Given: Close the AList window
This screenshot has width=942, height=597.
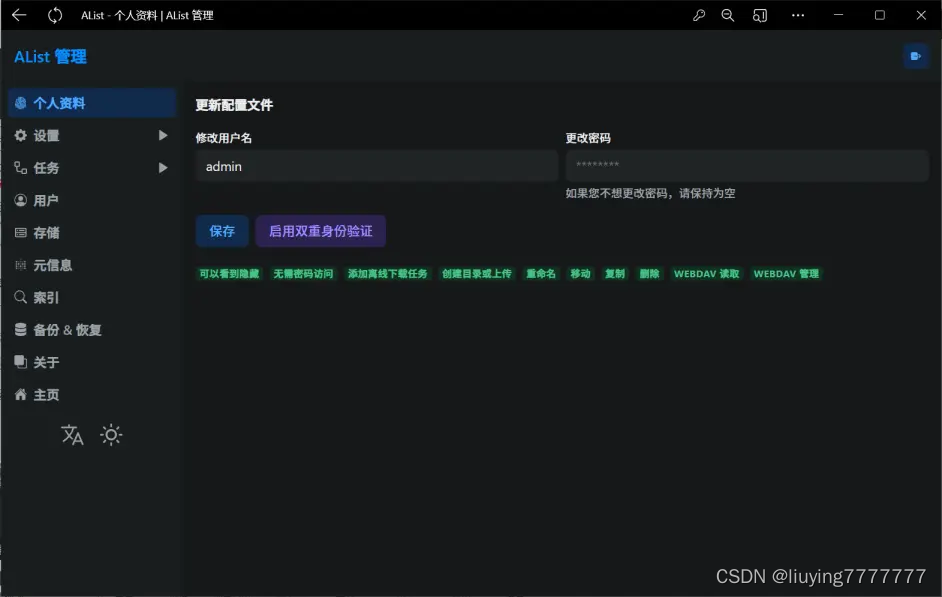Looking at the screenshot, I should click(921, 15).
